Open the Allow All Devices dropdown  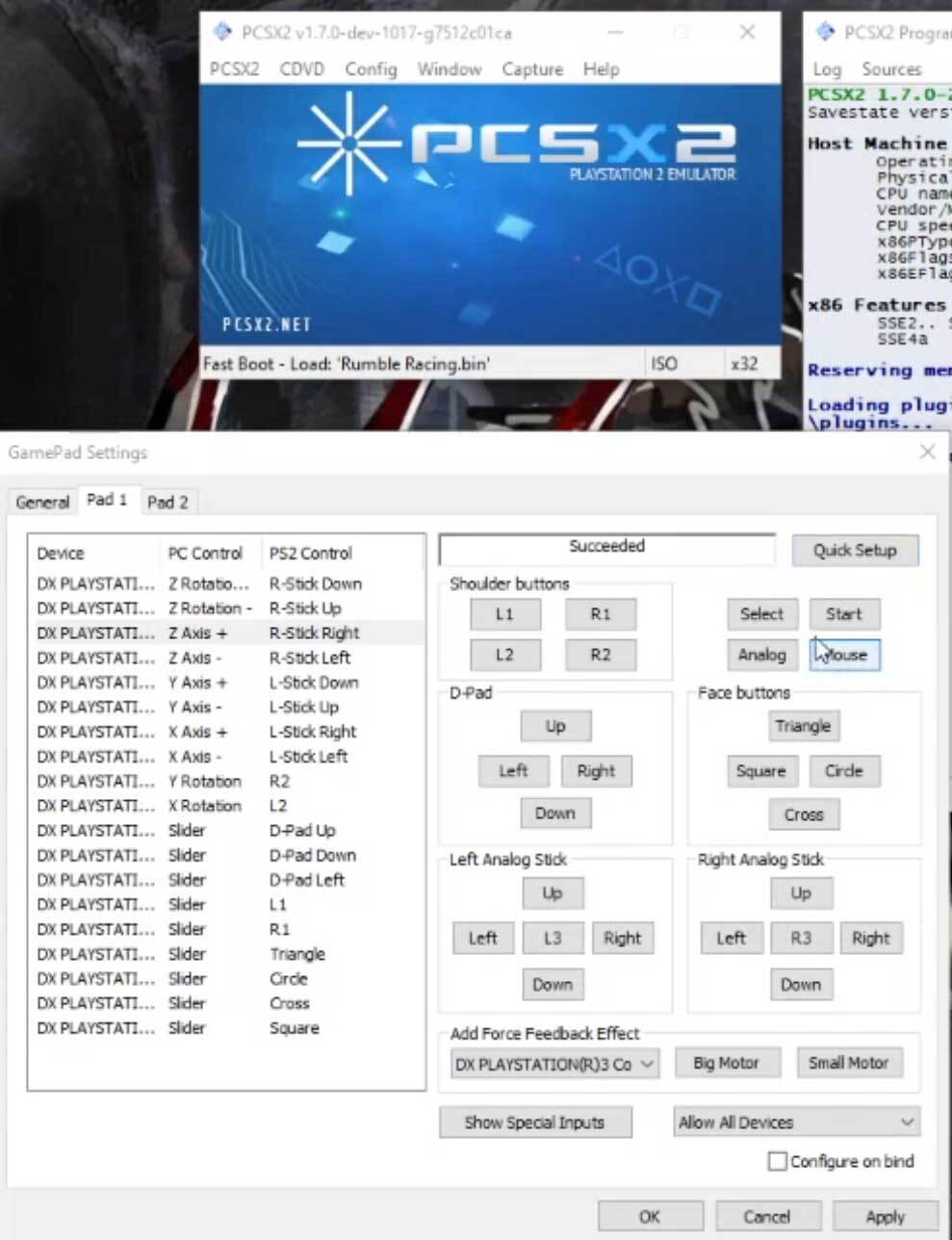pyautogui.click(x=796, y=1122)
